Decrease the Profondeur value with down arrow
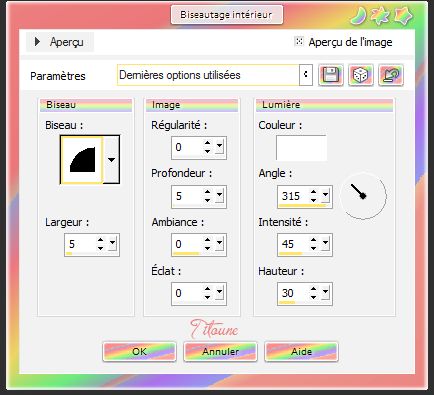The image size is (434, 395). pos(207,200)
